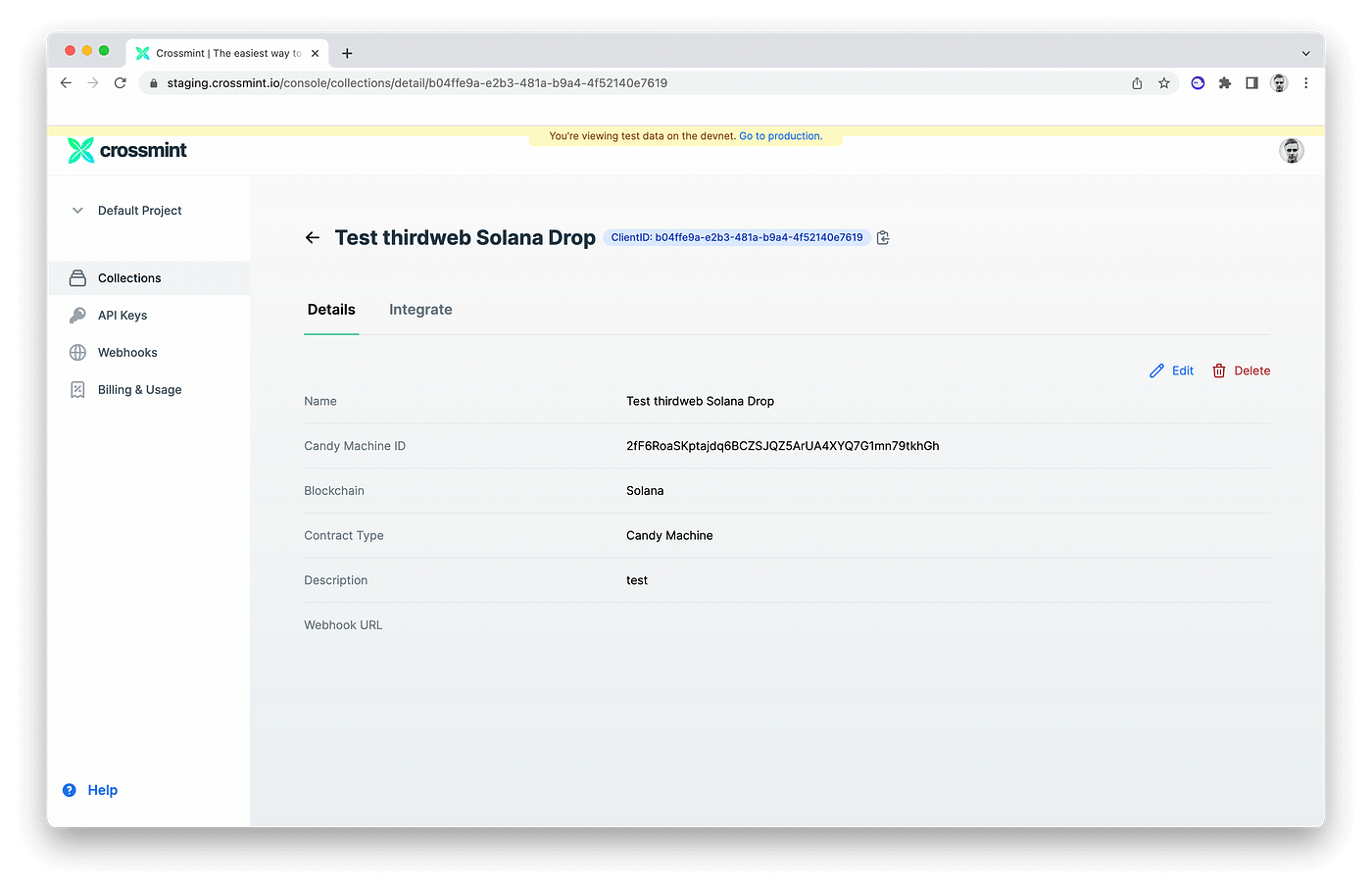The image size is (1372, 890).
Task: Open the Chrome three-dot menu
Action: tap(1305, 83)
